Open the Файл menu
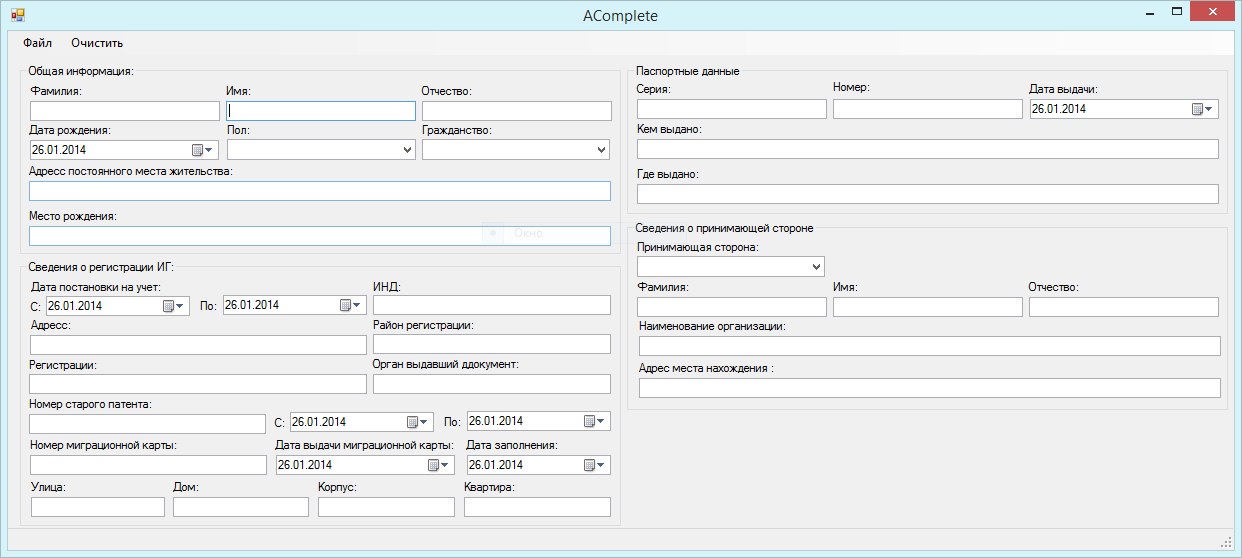Viewport: 1242px width, 558px height. 37,43
